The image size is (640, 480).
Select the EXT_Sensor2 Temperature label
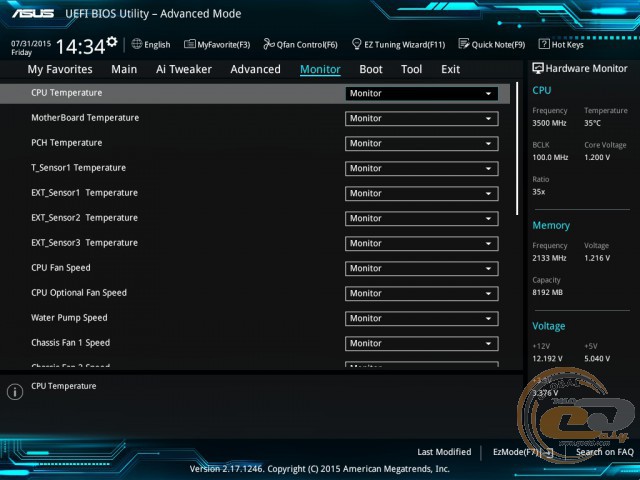(84, 218)
